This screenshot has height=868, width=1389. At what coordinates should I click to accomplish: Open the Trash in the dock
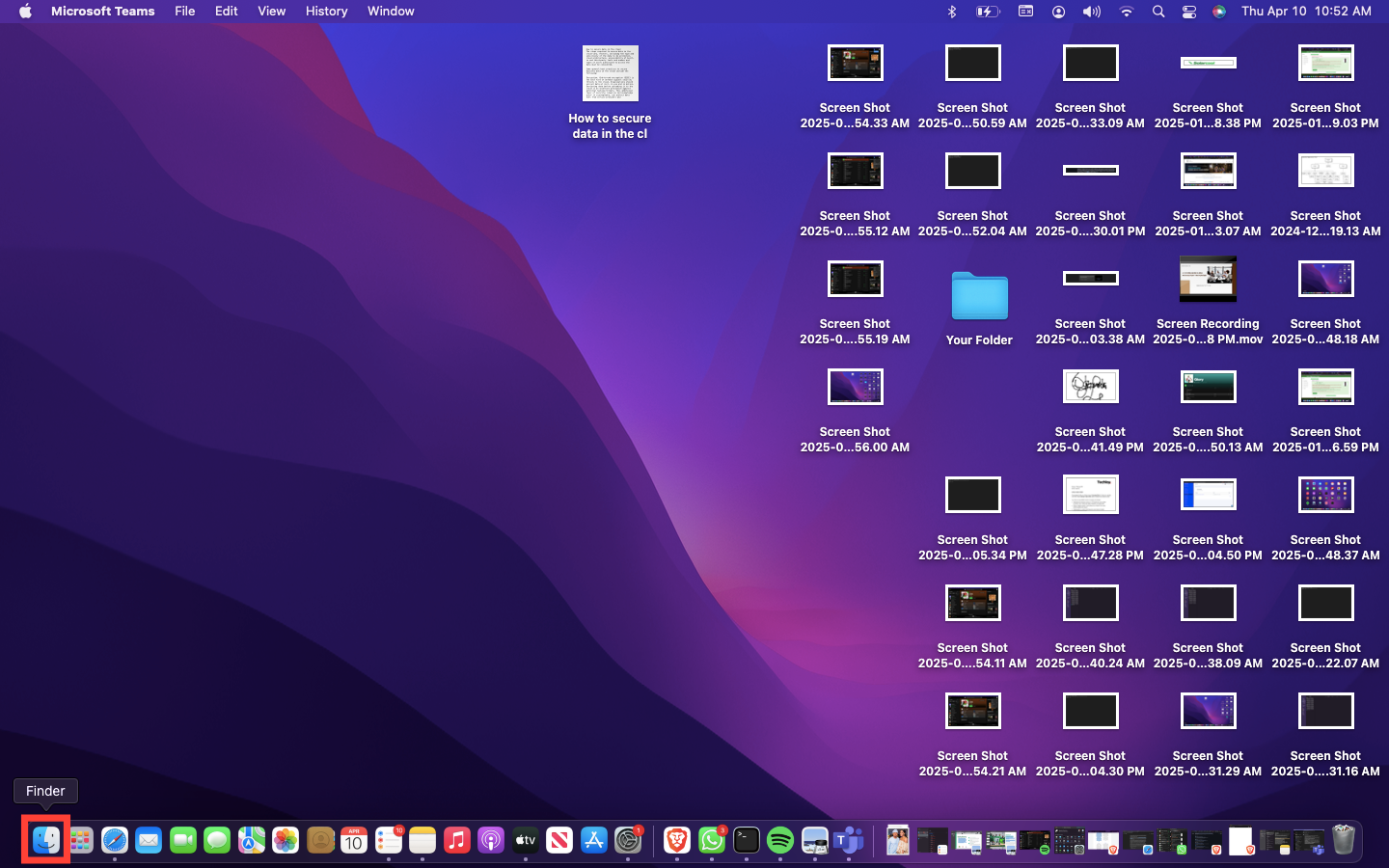point(1343,840)
